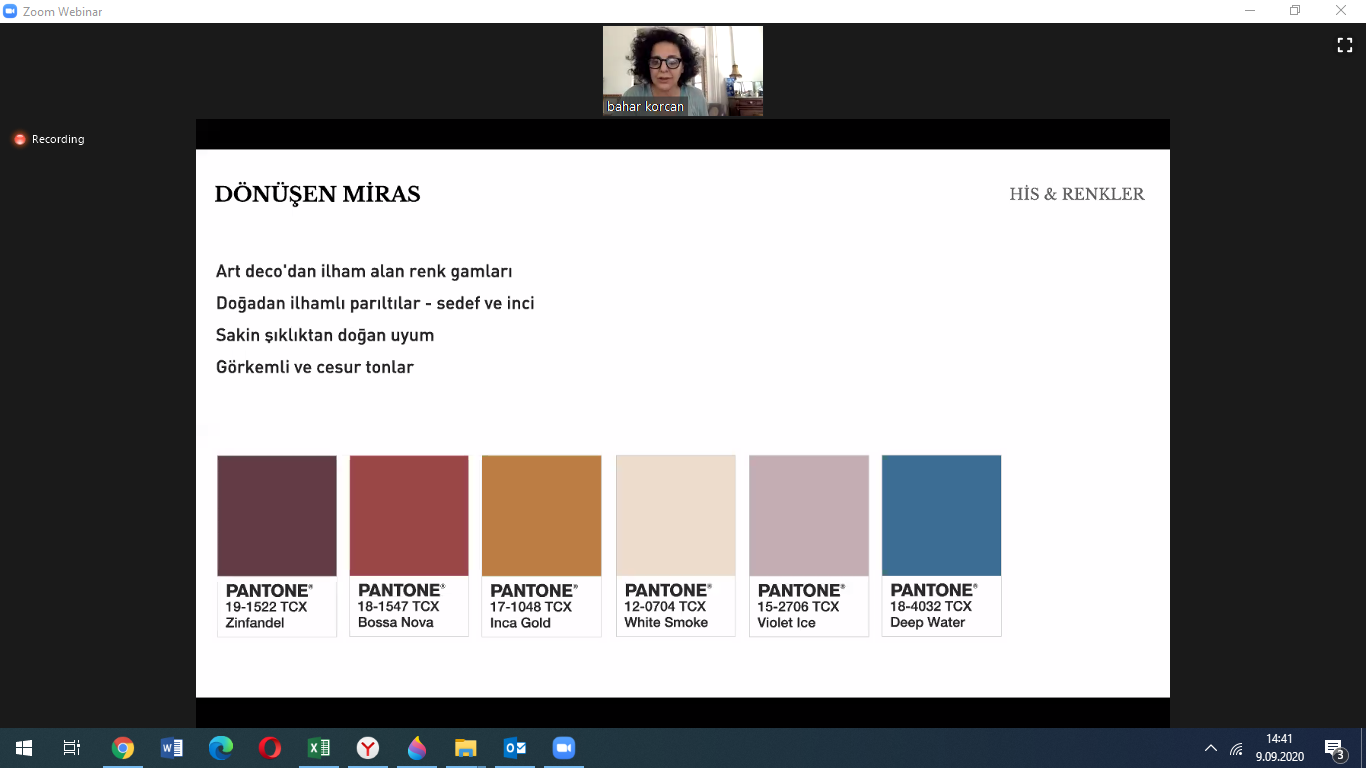Open the Windows Start menu
Screen dimensions: 1366x768
click(x=23, y=748)
